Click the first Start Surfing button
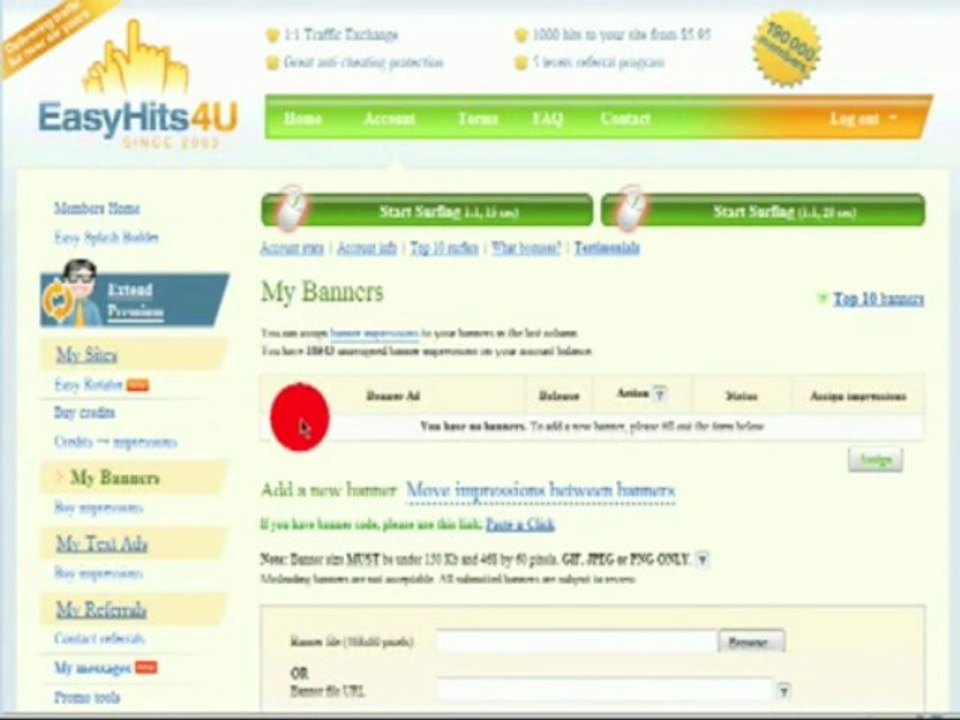The height and width of the screenshot is (720, 960). coord(427,211)
